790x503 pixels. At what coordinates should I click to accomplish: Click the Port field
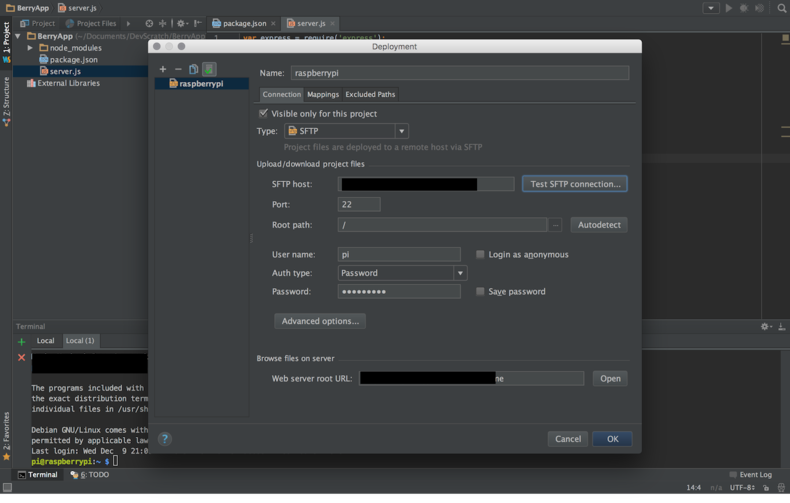pyautogui.click(x=359, y=205)
